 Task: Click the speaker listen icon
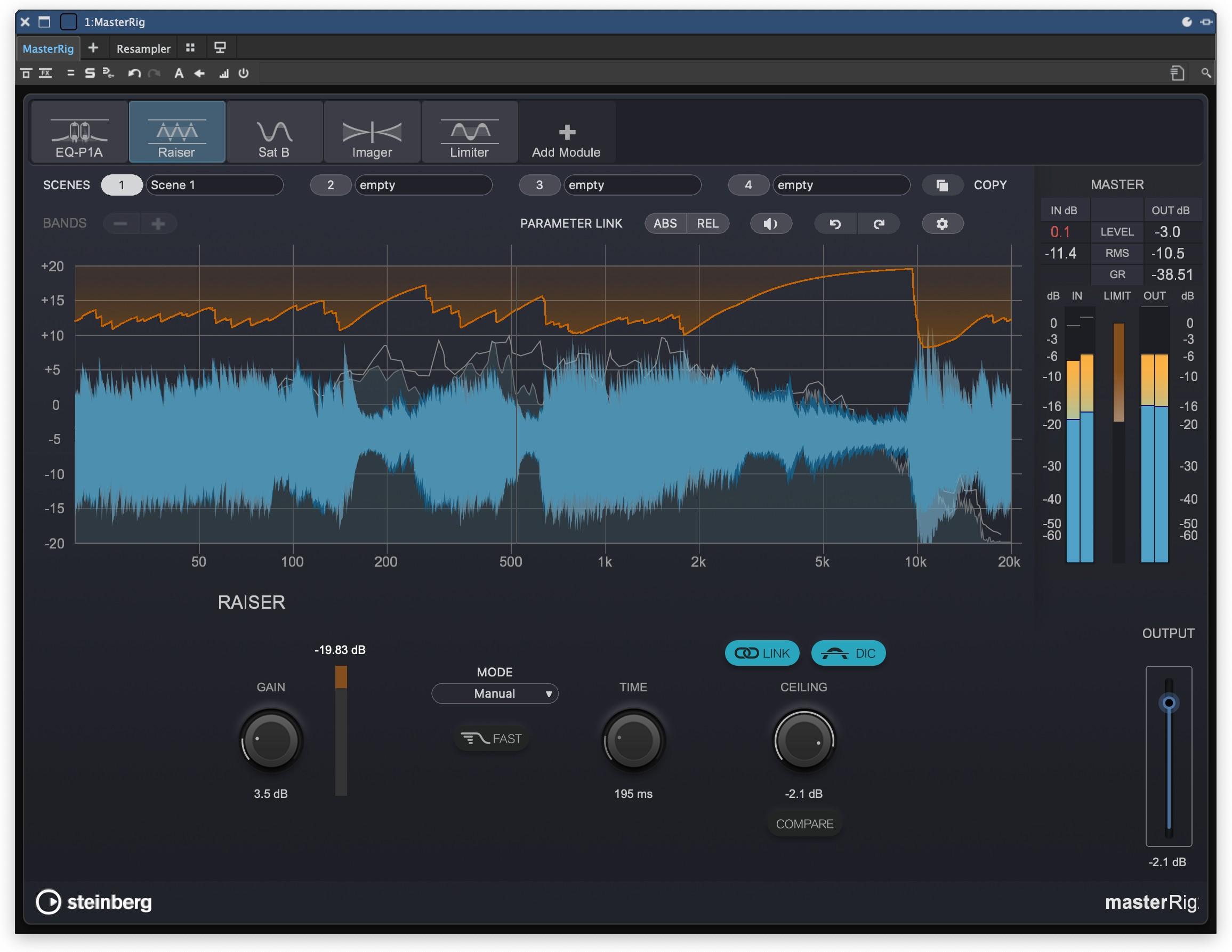click(x=770, y=223)
